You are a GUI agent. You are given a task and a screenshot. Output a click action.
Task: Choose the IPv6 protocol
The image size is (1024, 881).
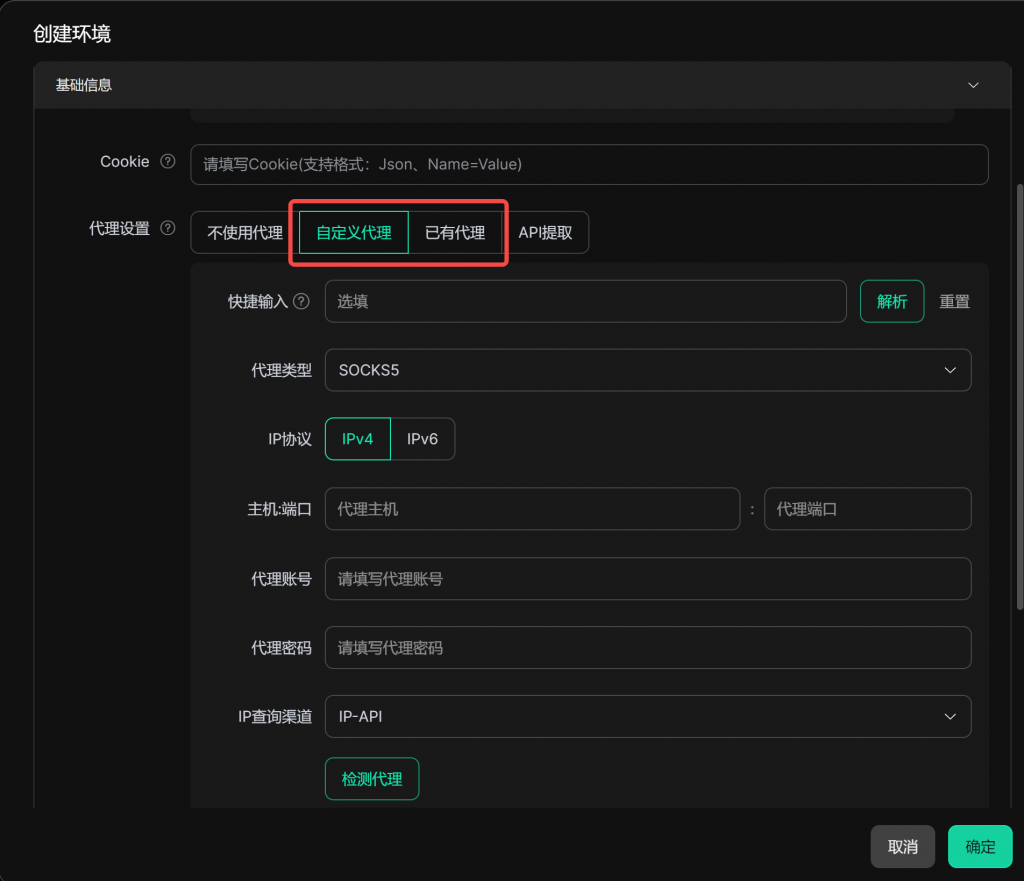click(x=422, y=439)
